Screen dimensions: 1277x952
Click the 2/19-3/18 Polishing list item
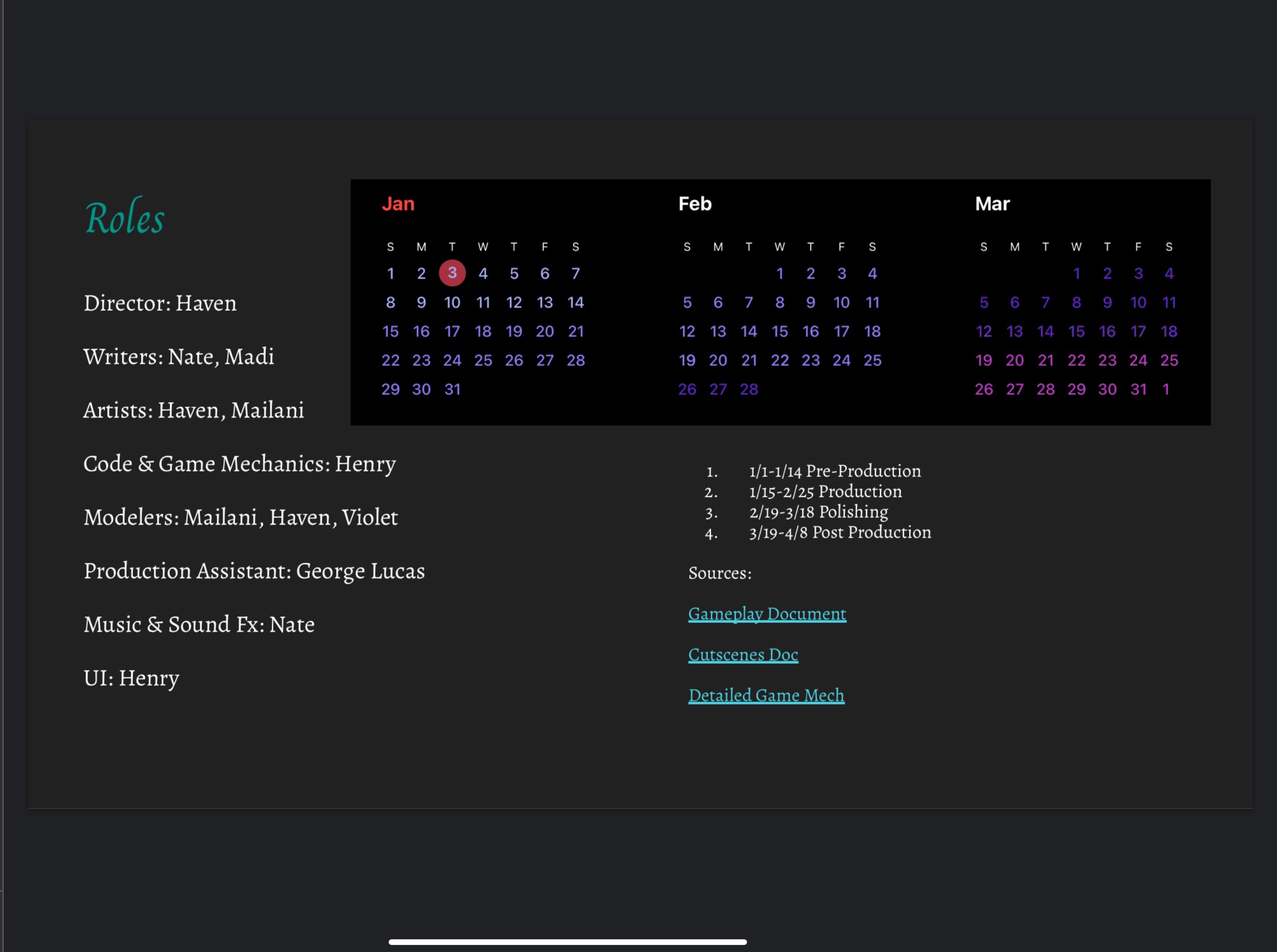(x=818, y=512)
